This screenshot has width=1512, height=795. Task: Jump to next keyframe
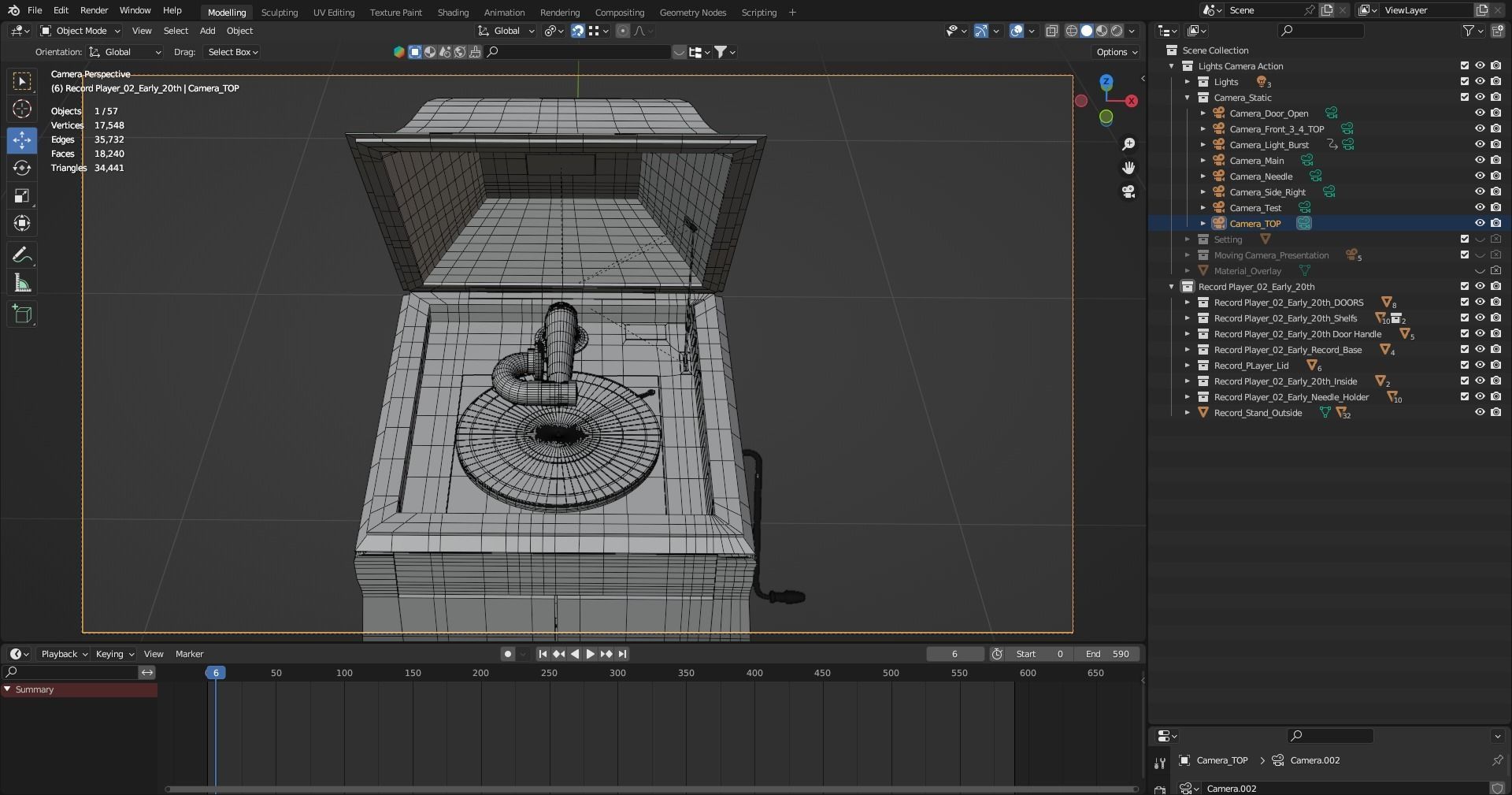pos(606,654)
